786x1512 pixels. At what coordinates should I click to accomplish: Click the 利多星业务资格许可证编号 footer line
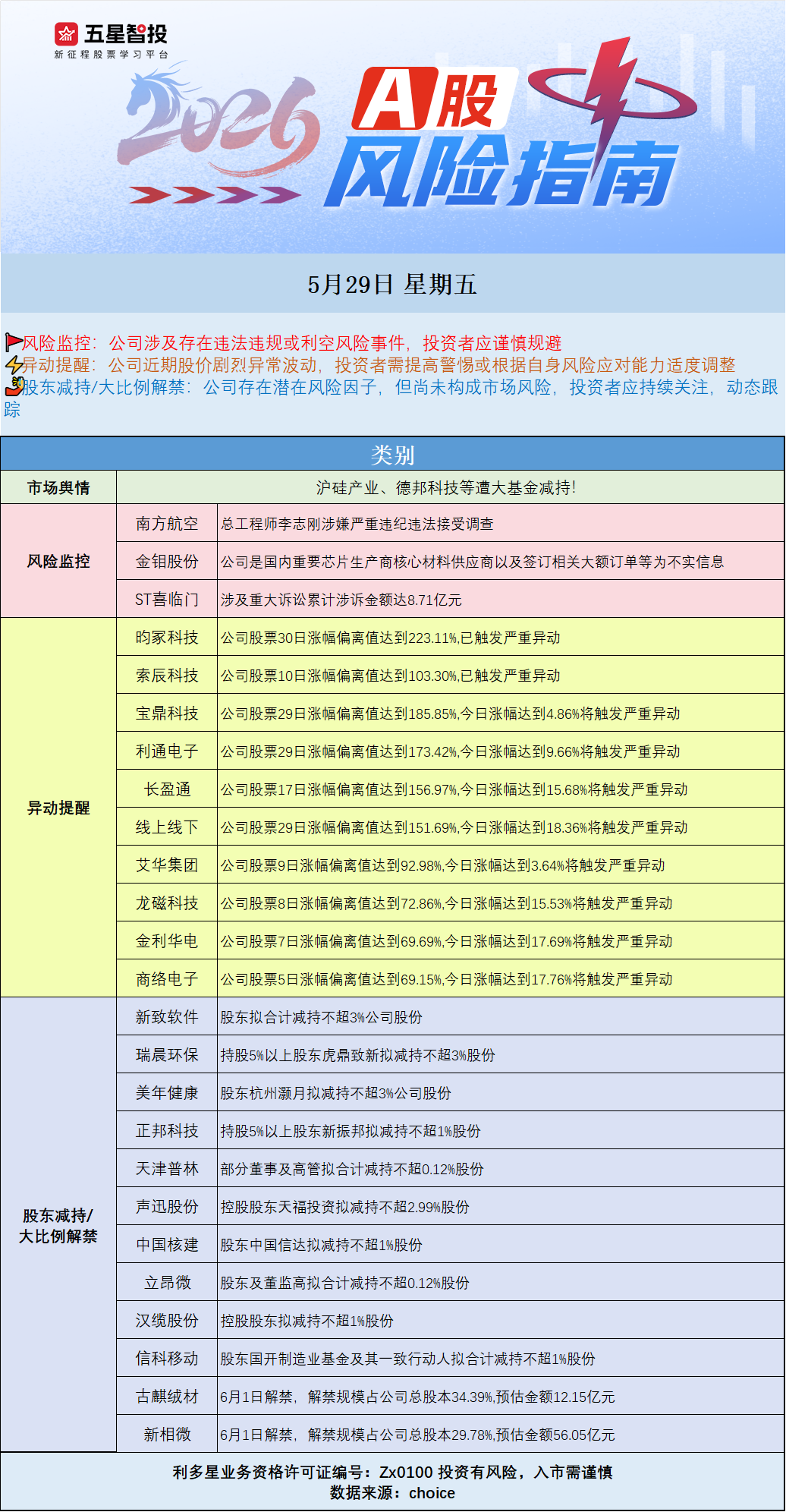[x=392, y=1472]
